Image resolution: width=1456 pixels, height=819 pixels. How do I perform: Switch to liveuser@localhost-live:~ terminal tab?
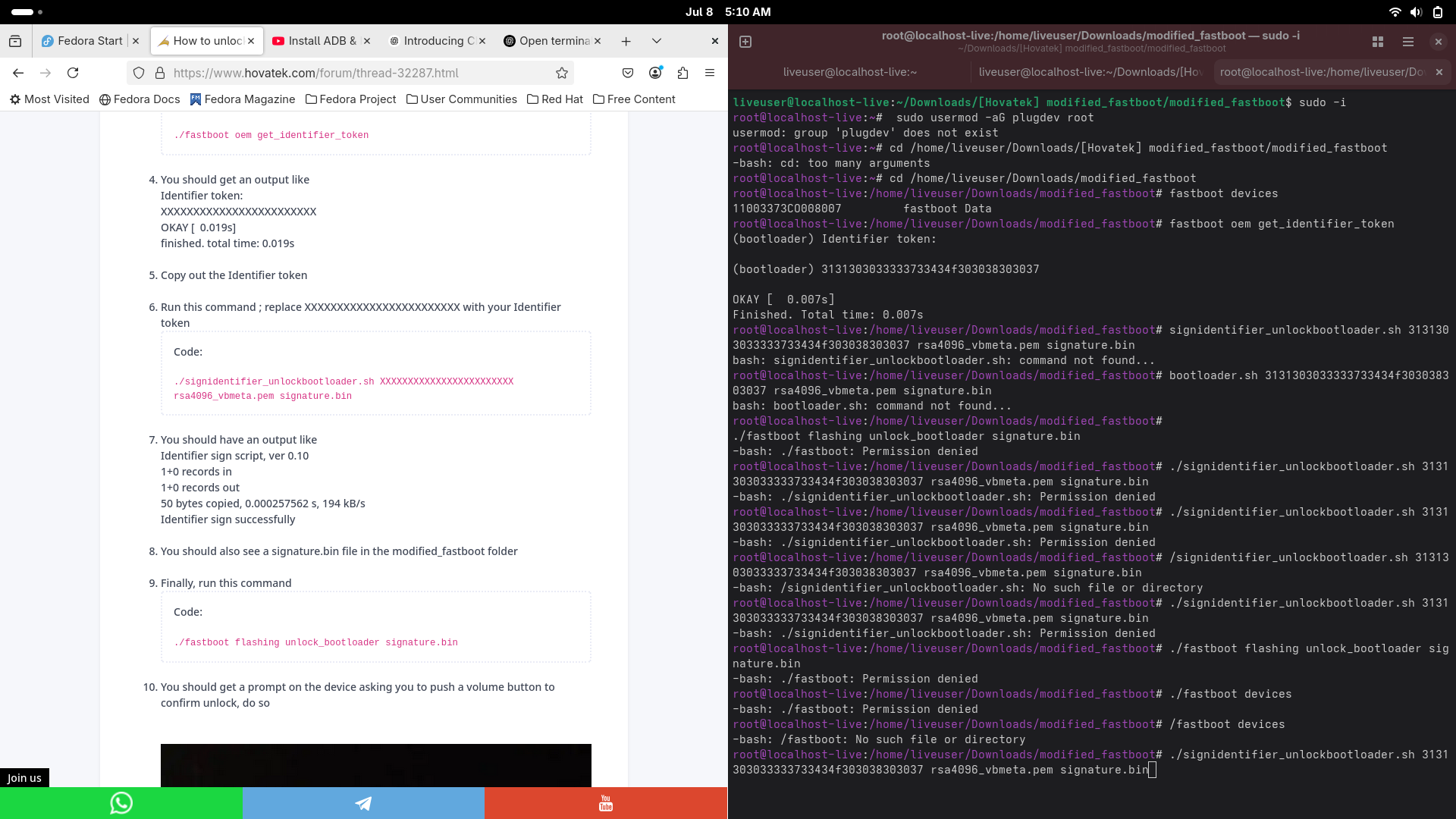click(849, 72)
